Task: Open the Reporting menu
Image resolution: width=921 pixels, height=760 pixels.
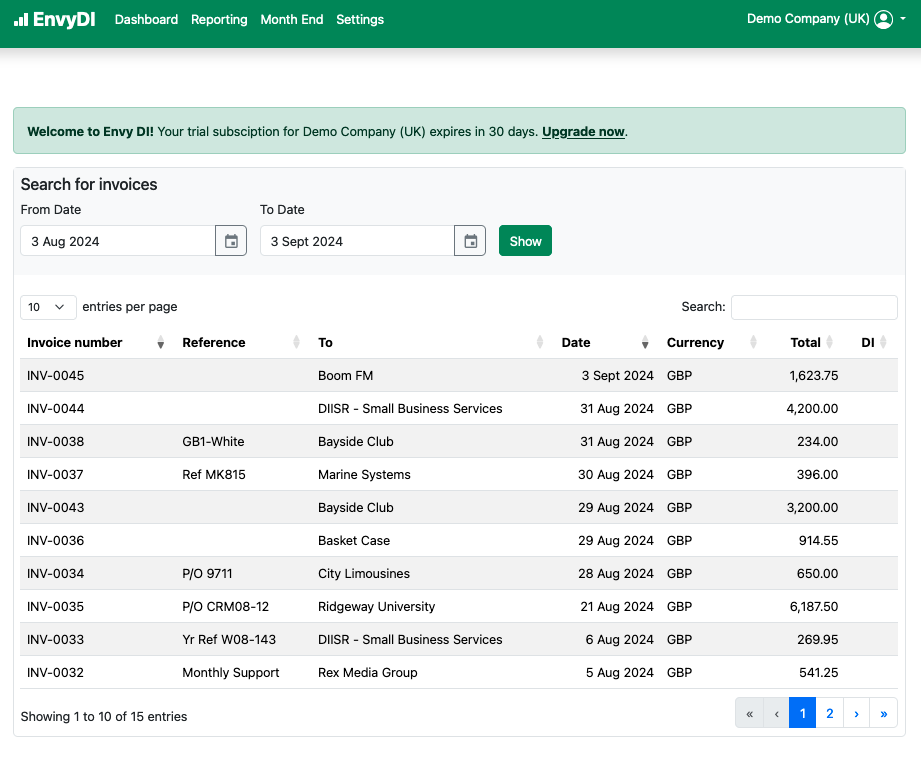Action: click(219, 20)
